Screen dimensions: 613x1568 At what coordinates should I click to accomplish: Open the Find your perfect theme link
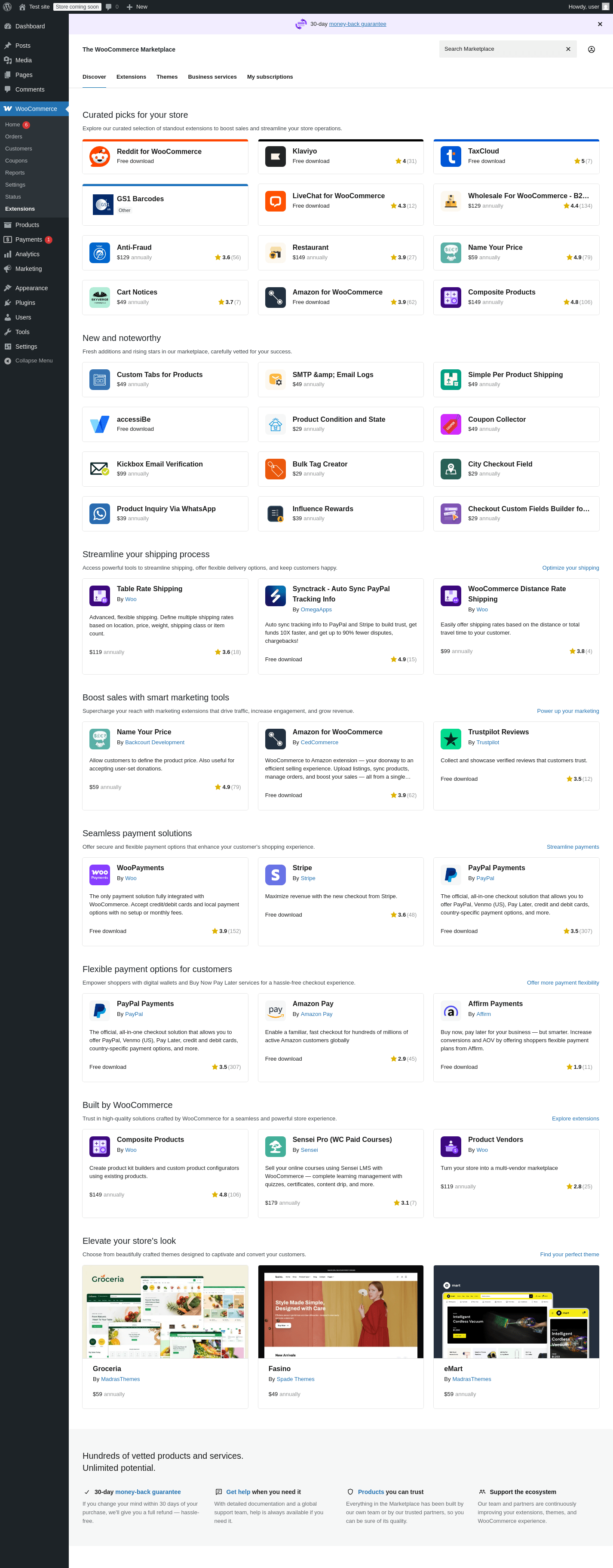(x=569, y=1255)
